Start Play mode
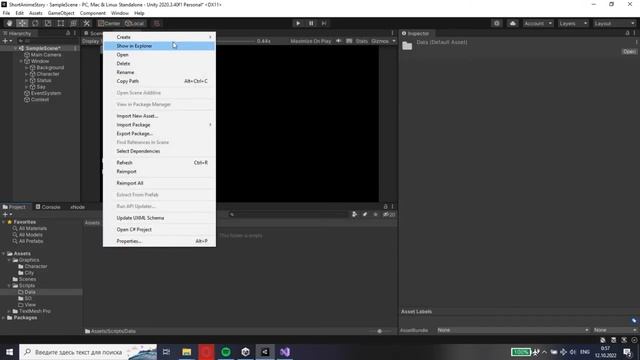This screenshot has height=360, width=640. [x=298, y=23]
